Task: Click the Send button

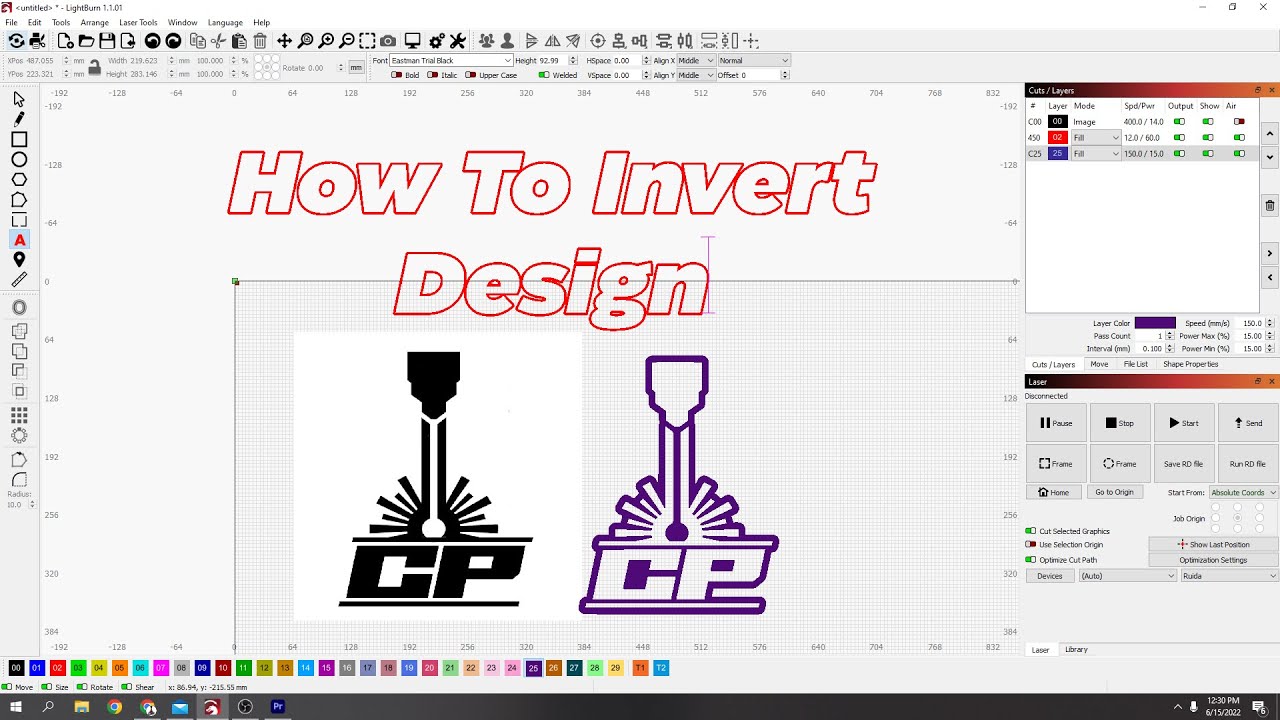Action: [x=1247, y=423]
